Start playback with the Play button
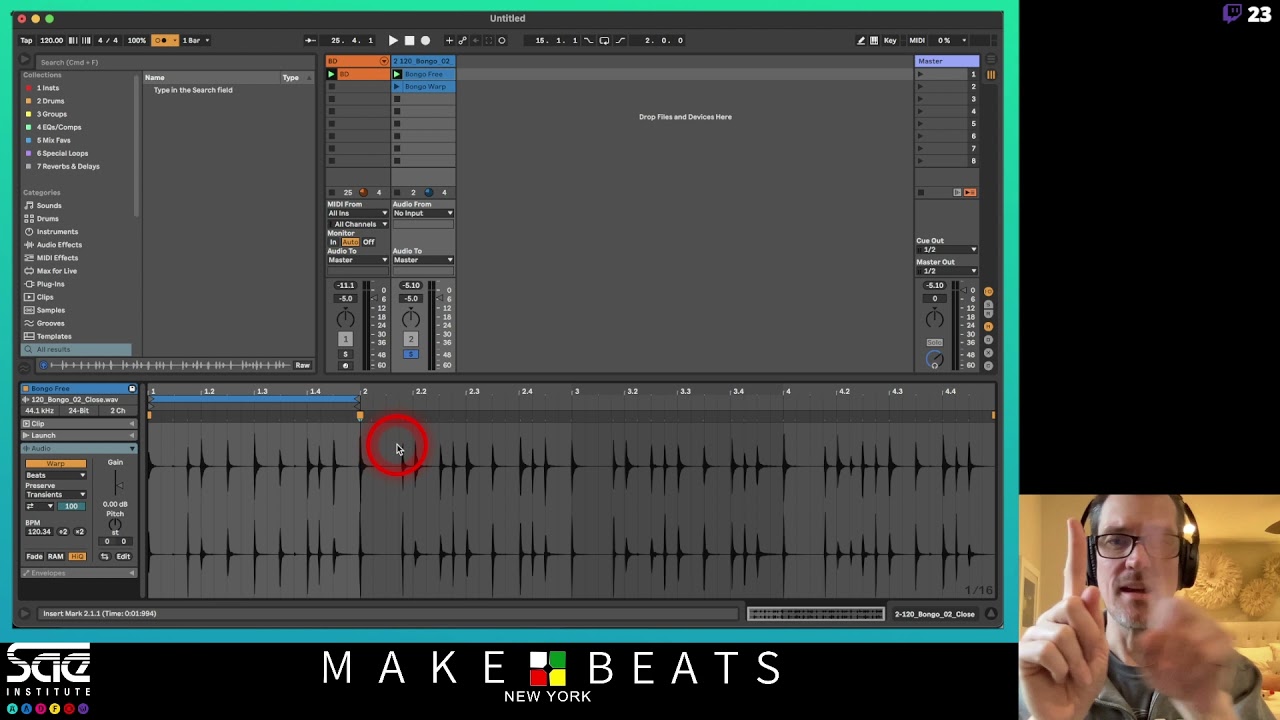The height and width of the screenshot is (720, 1280). point(393,40)
